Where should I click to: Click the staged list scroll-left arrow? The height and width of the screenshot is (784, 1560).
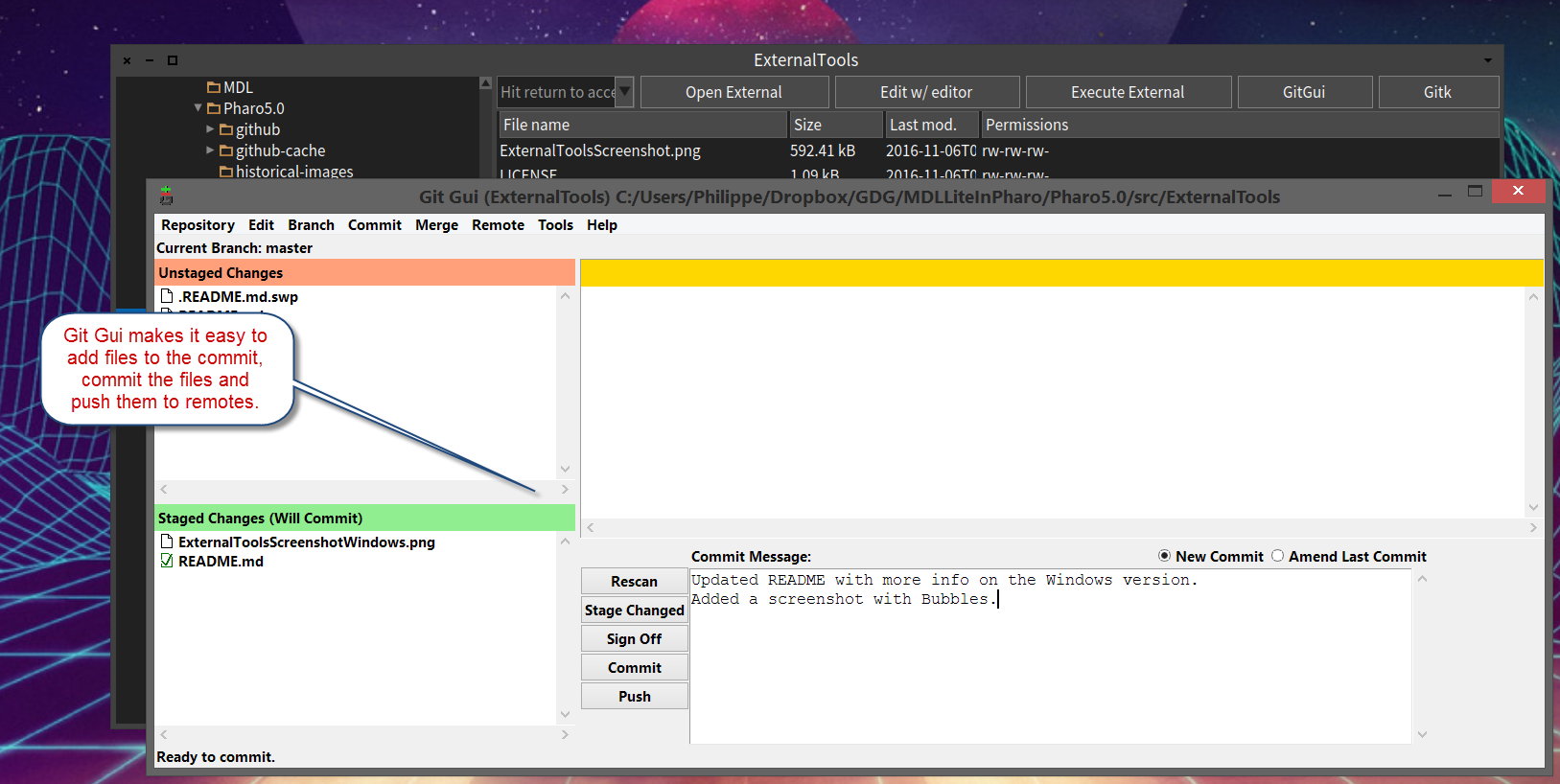[164, 734]
